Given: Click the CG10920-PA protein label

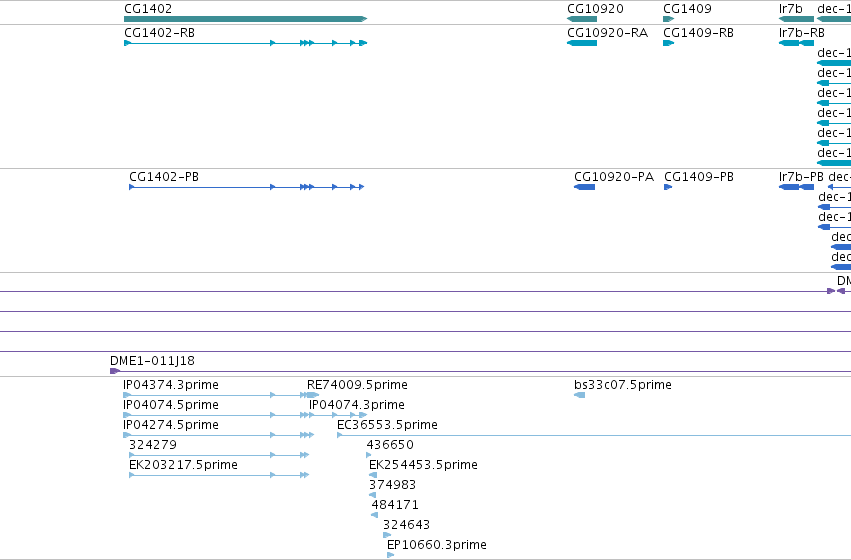Looking at the screenshot, I should (x=614, y=176).
